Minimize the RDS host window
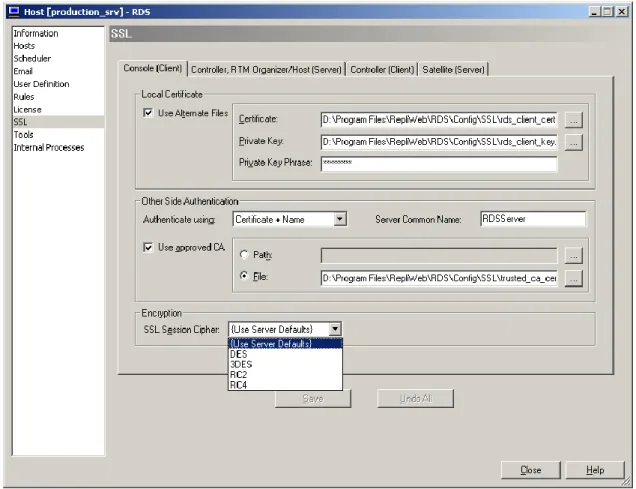The width and height of the screenshot is (636, 489). (x=594, y=11)
